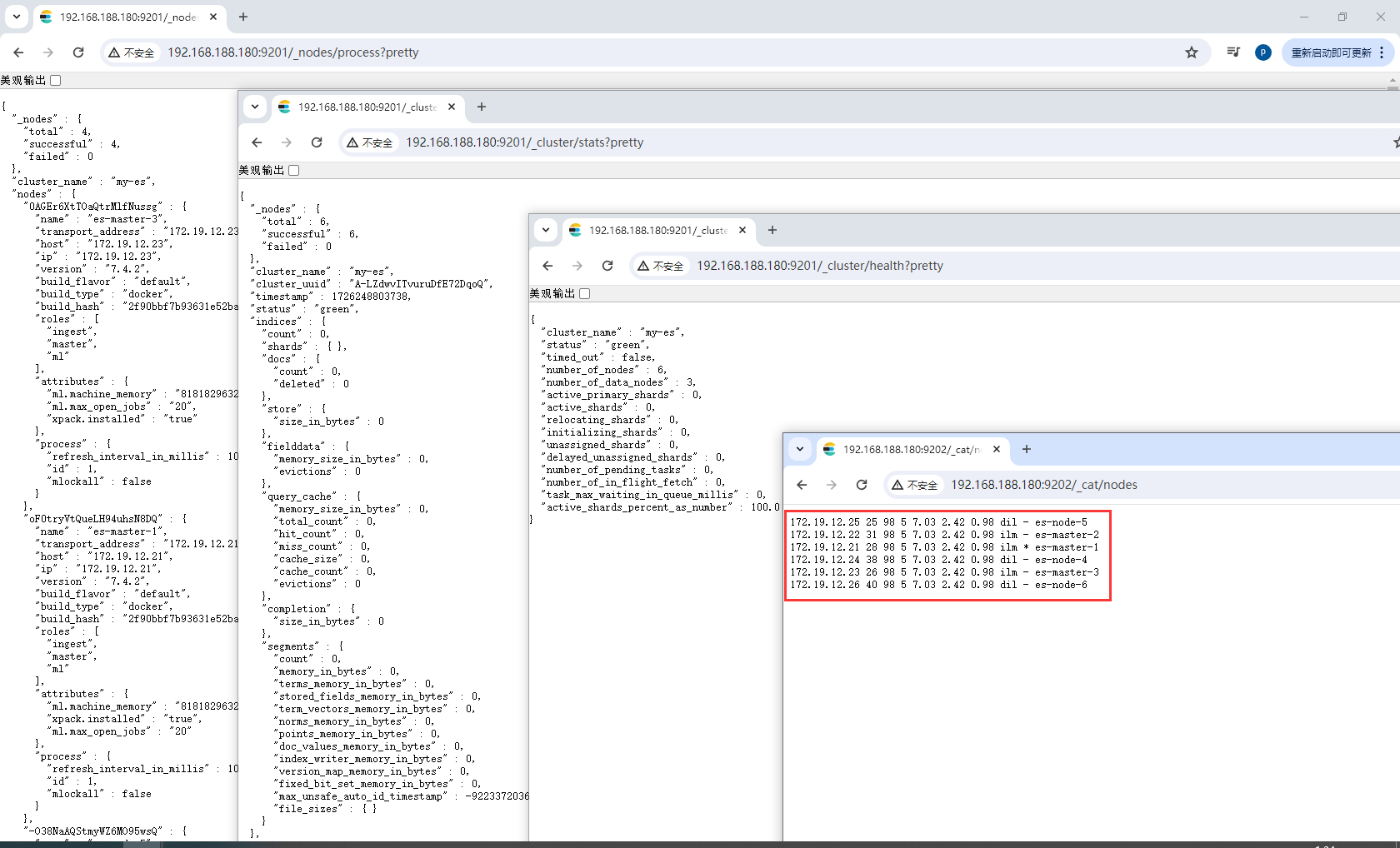This screenshot has width=1400, height=848.
Task: Tick 美观输出 checkbox in the cluster/health window
Action: pyautogui.click(x=585, y=293)
